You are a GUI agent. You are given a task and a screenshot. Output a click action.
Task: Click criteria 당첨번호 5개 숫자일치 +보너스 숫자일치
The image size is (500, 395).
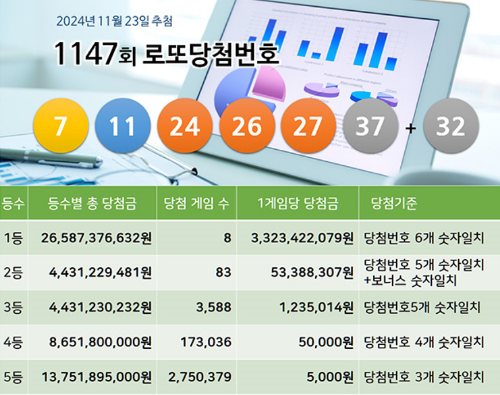(424, 273)
